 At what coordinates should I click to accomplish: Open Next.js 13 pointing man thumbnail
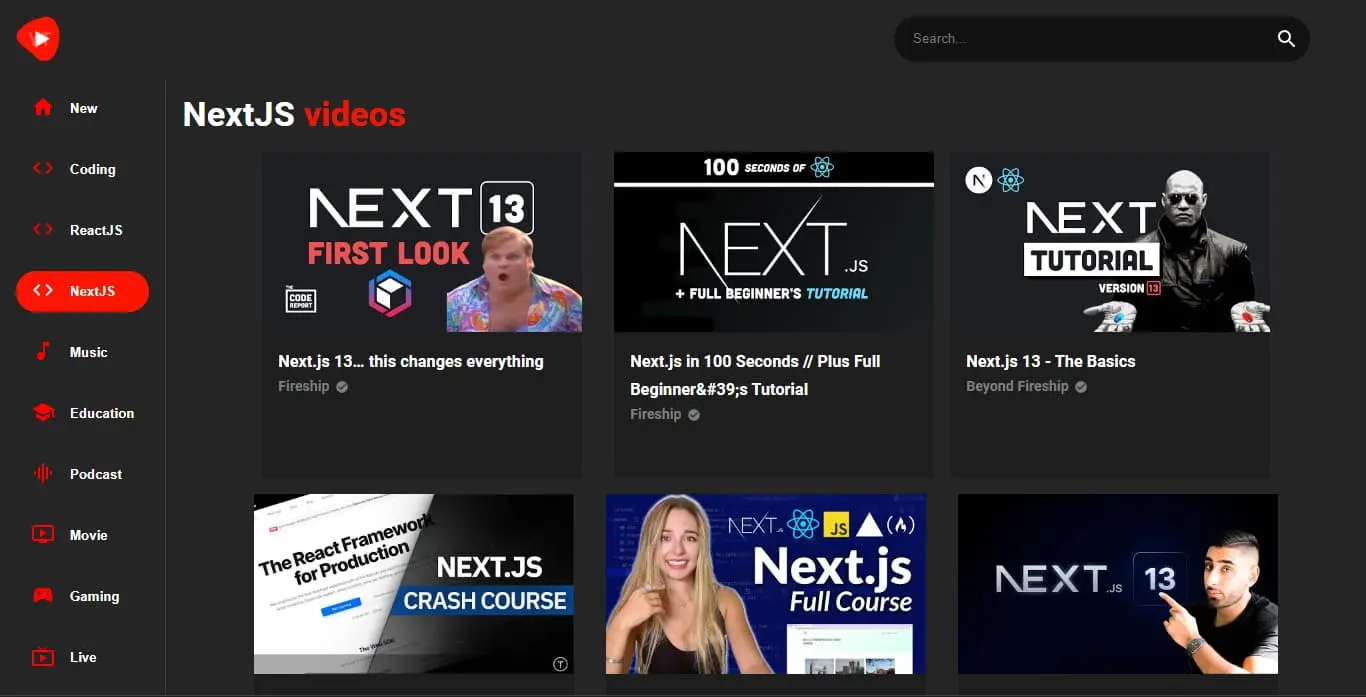pos(1118,584)
